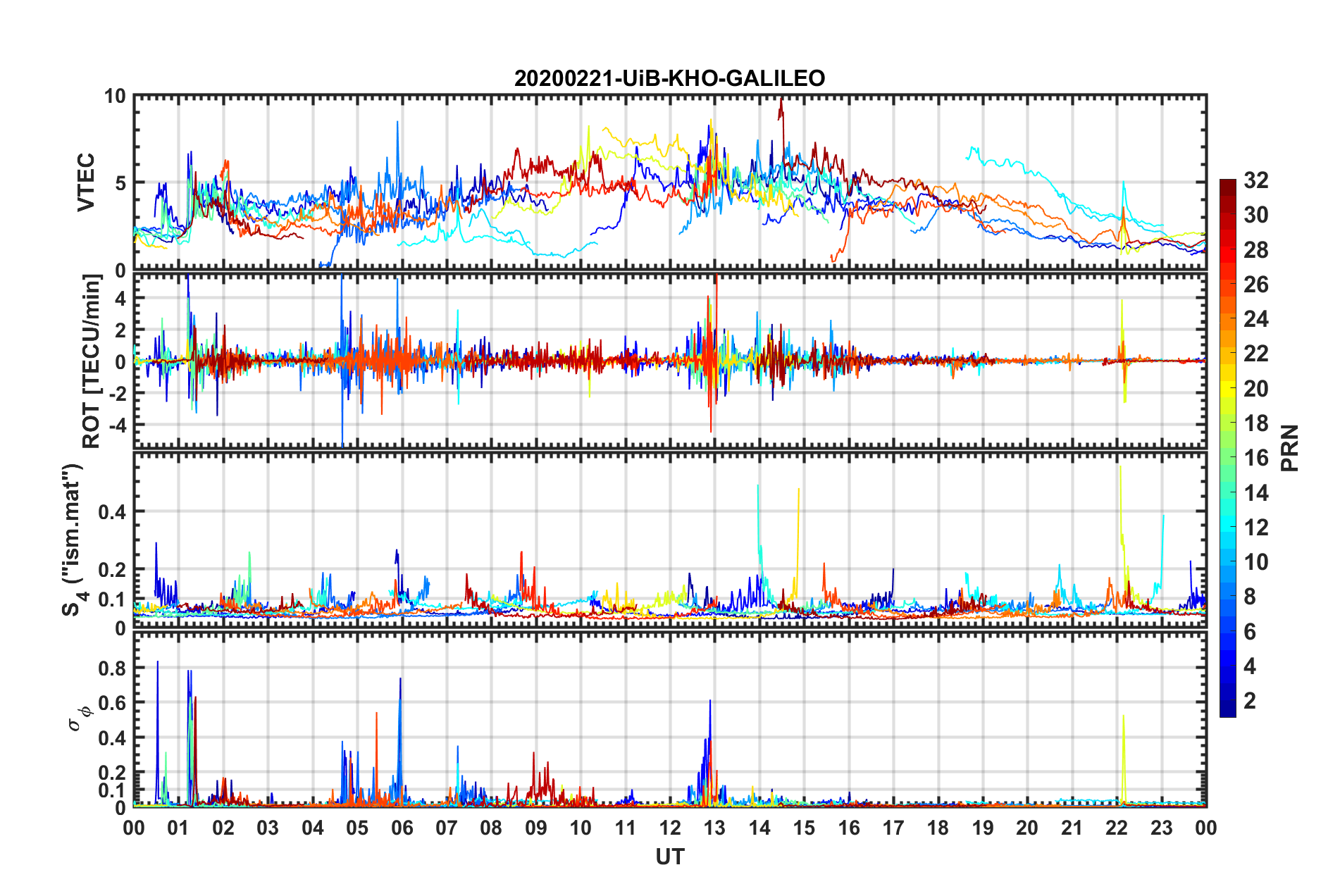
Task: Click the "ROT [TECU/min]" y-axis label
Action: (x=92, y=361)
